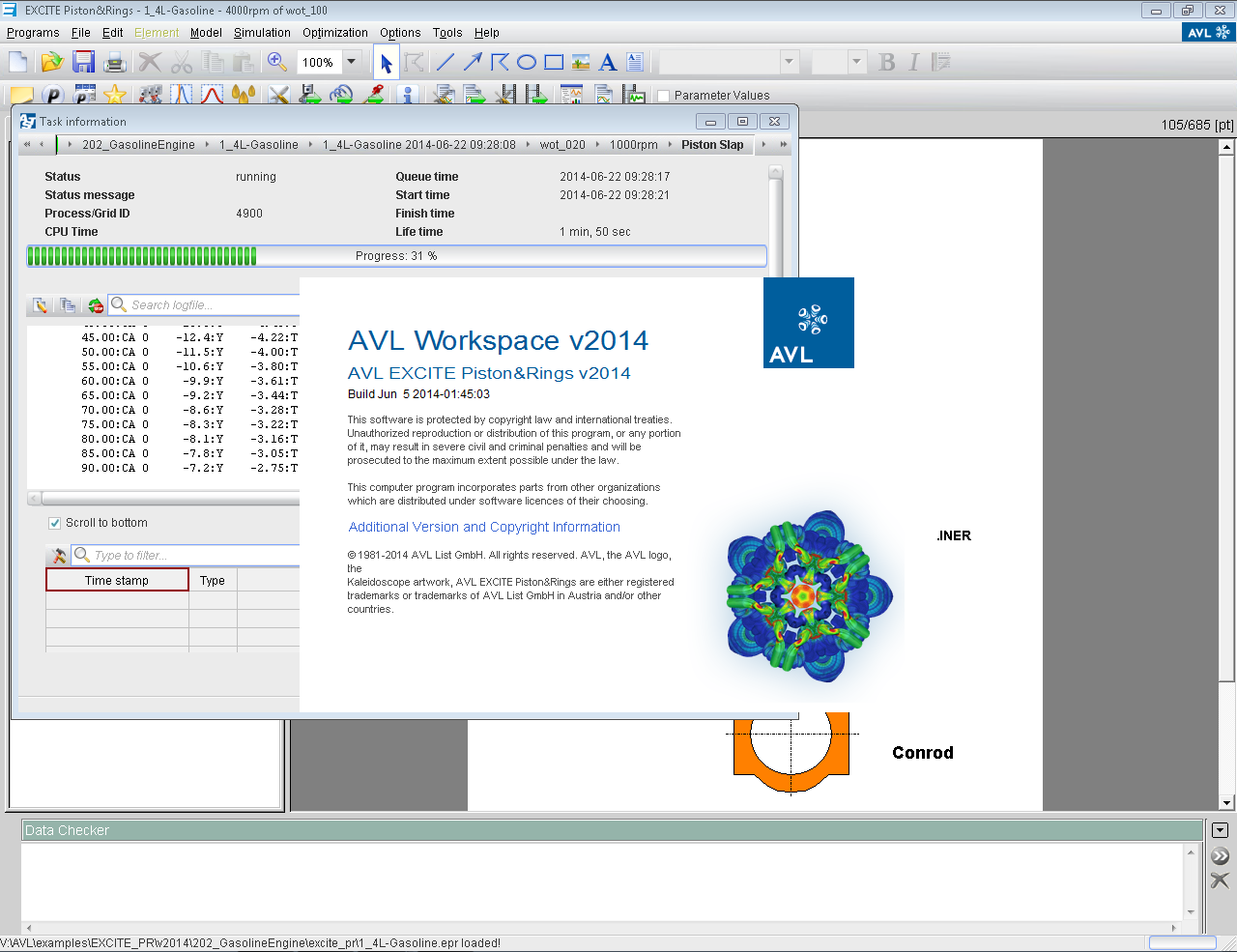1237x952 pixels.
Task: Select the arrow pointer tool
Action: pyautogui.click(x=387, y=63)
